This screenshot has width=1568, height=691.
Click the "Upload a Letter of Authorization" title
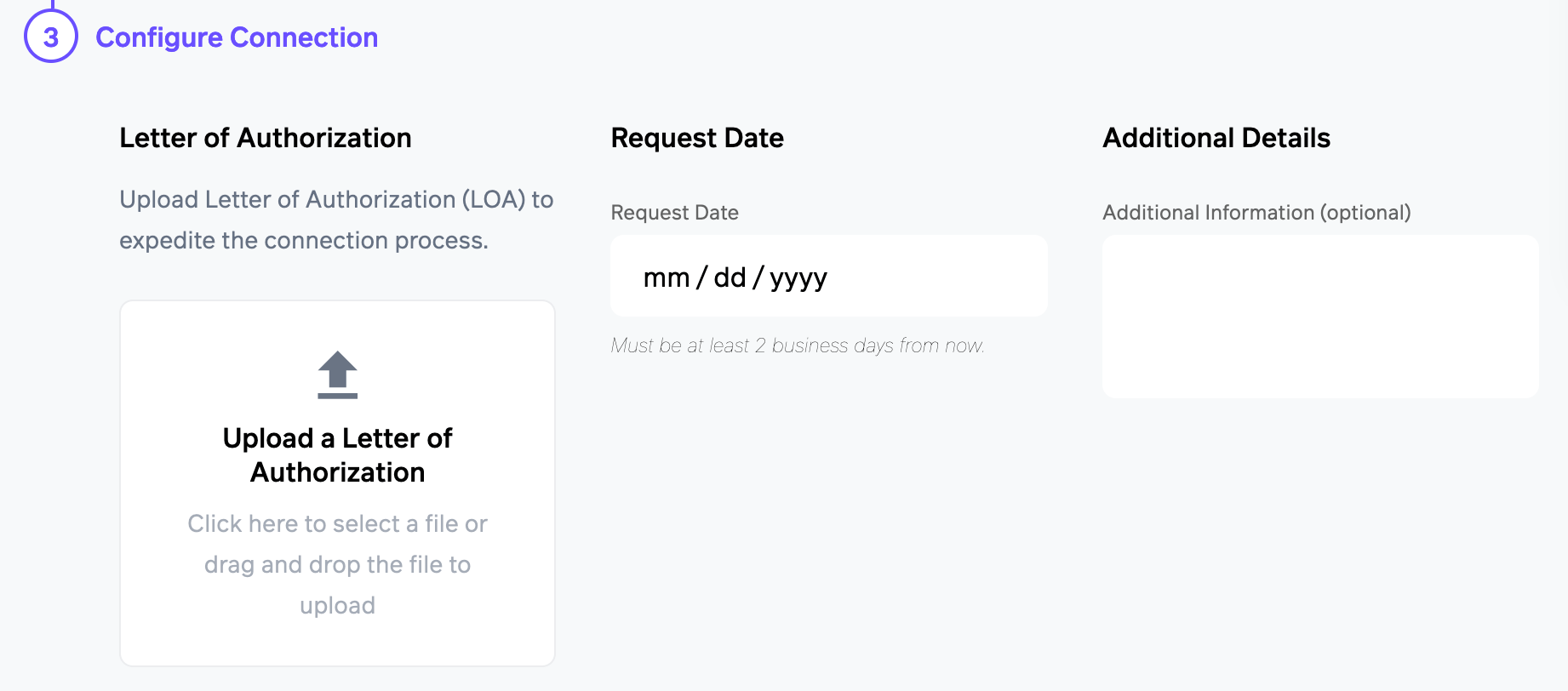click(x=337, y=455)
